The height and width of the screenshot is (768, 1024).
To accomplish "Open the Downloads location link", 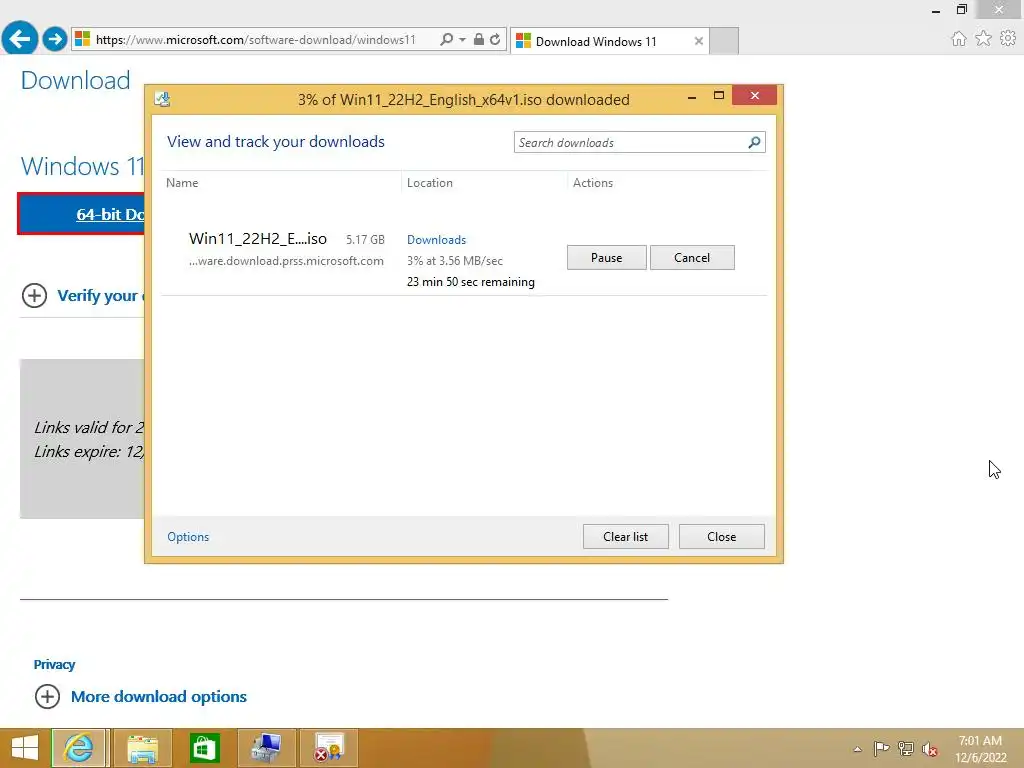I will [x=436, y=240].
